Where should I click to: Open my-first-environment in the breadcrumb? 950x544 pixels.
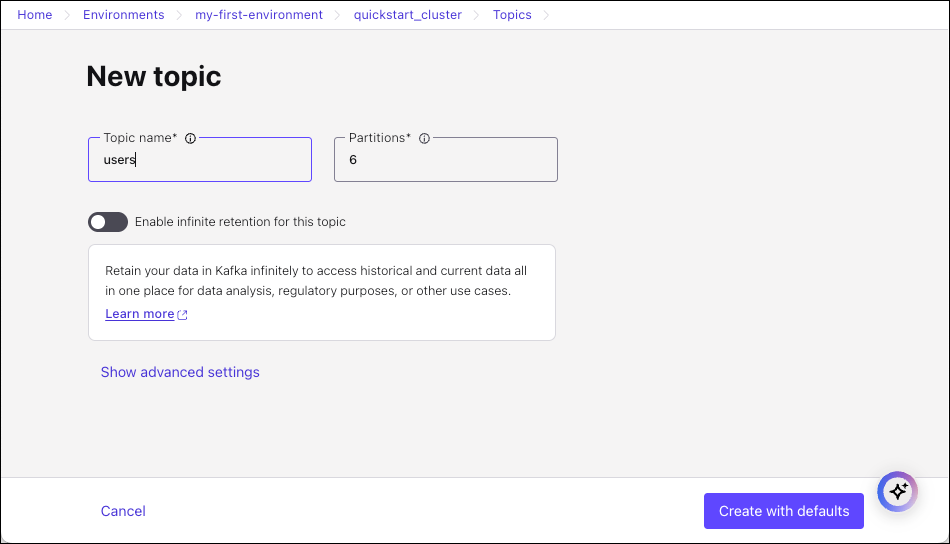259,15
